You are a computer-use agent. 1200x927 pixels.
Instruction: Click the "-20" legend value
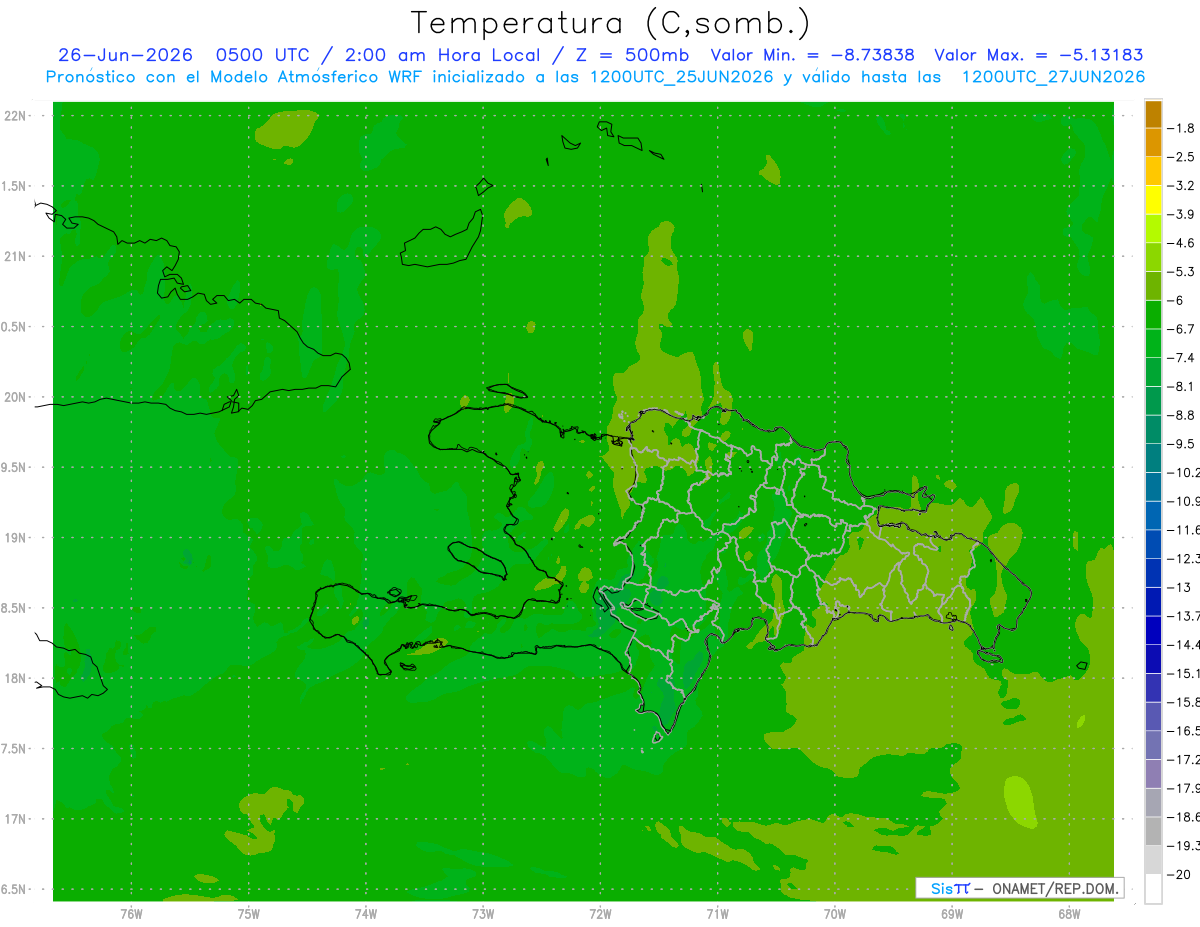point(1180,874)
